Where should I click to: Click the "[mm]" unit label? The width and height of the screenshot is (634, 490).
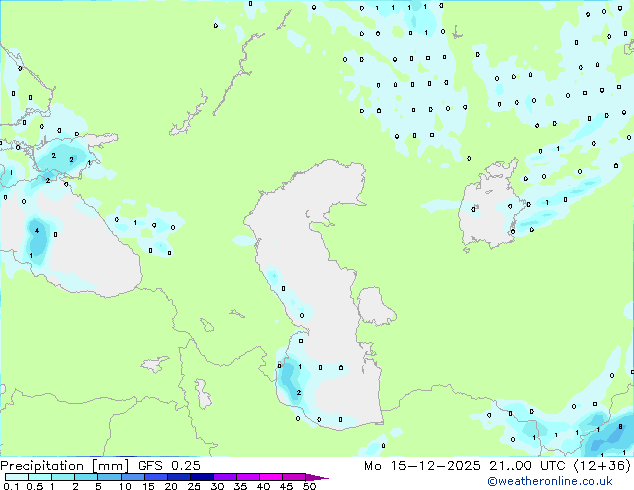(x=111, y=466)
